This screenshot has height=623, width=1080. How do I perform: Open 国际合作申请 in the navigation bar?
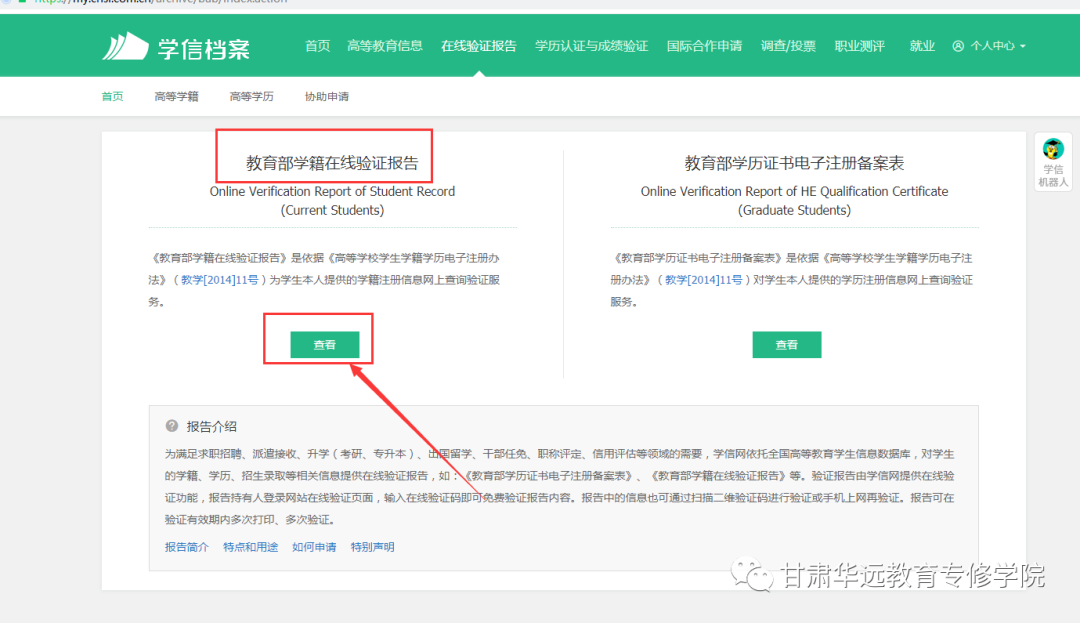[x=704, y=46]
